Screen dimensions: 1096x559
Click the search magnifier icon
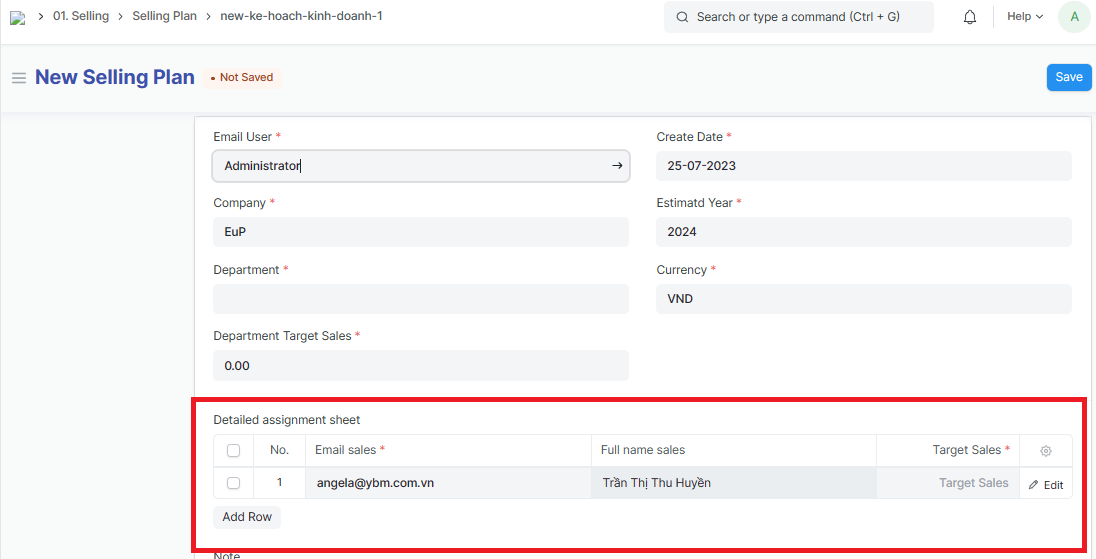(x=682, y=17)
